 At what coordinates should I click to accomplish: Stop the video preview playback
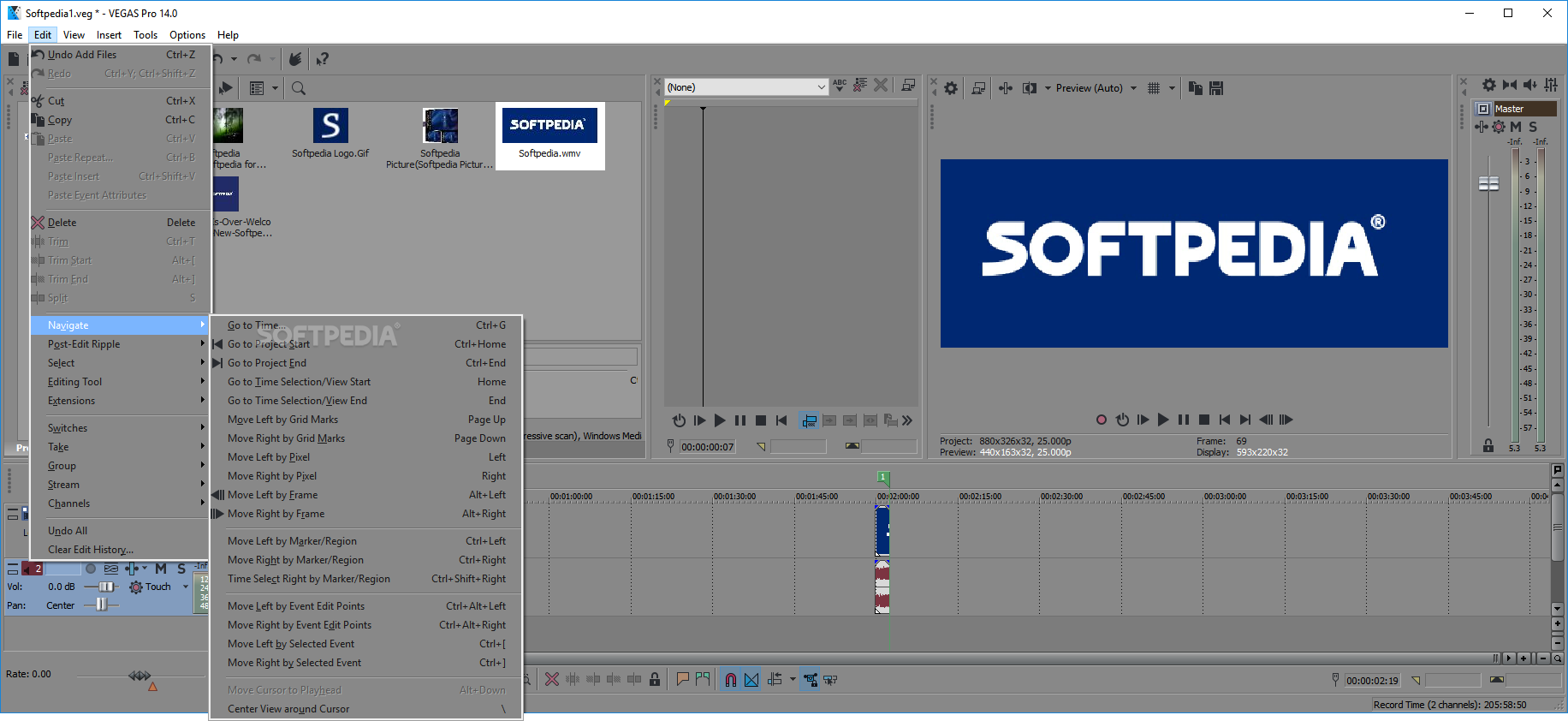coord(1204,420)
